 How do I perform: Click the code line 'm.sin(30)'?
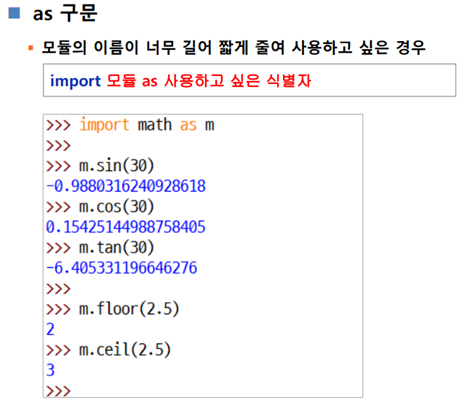pyautogui.click(x=116, y=166)
